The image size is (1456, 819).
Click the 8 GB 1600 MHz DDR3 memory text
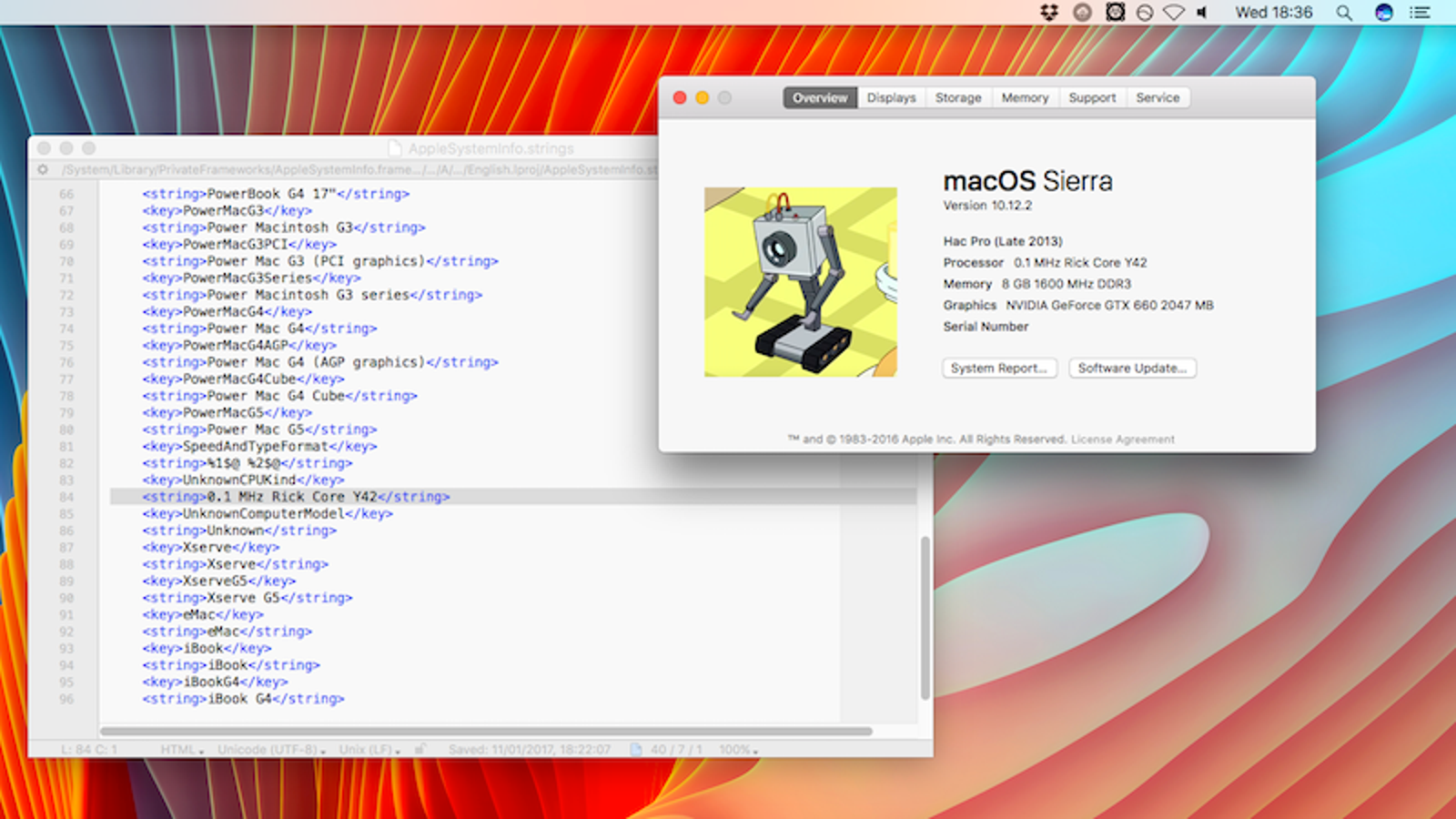[x=1067, y=284]
